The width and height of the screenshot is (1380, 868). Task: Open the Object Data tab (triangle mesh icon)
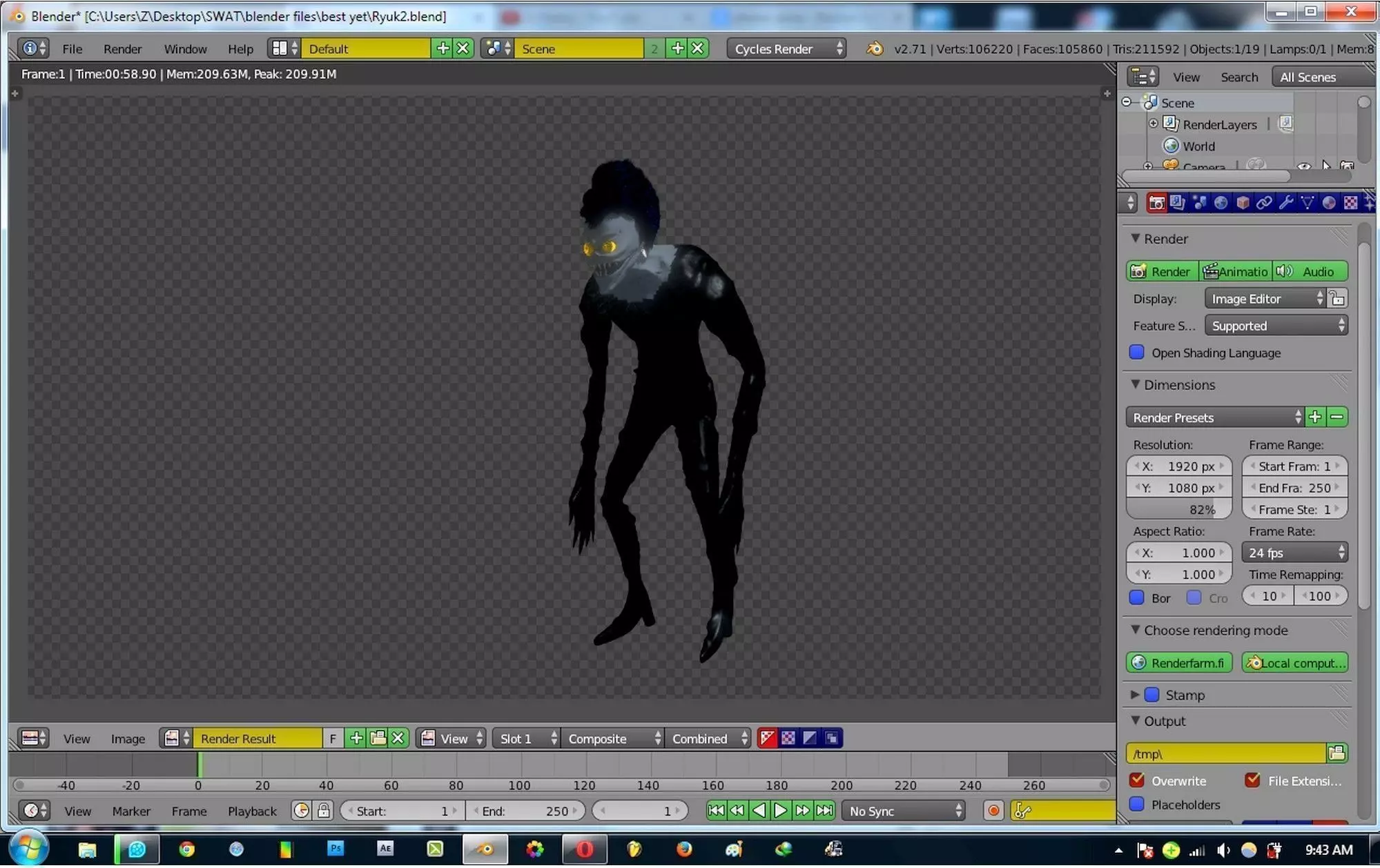tap(1307, 203)
